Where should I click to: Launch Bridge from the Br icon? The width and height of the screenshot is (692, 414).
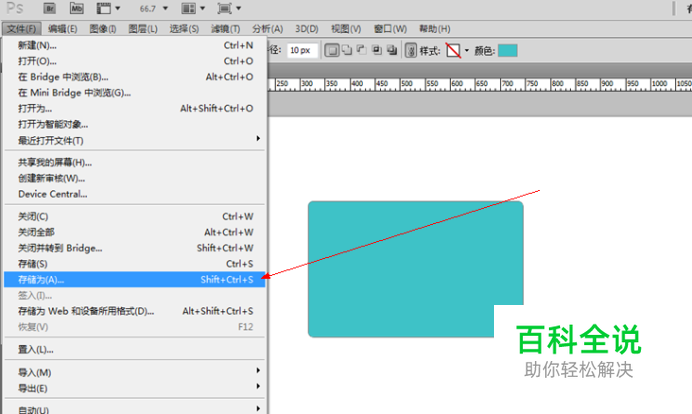pyautogui.click(x=49, y=8)
